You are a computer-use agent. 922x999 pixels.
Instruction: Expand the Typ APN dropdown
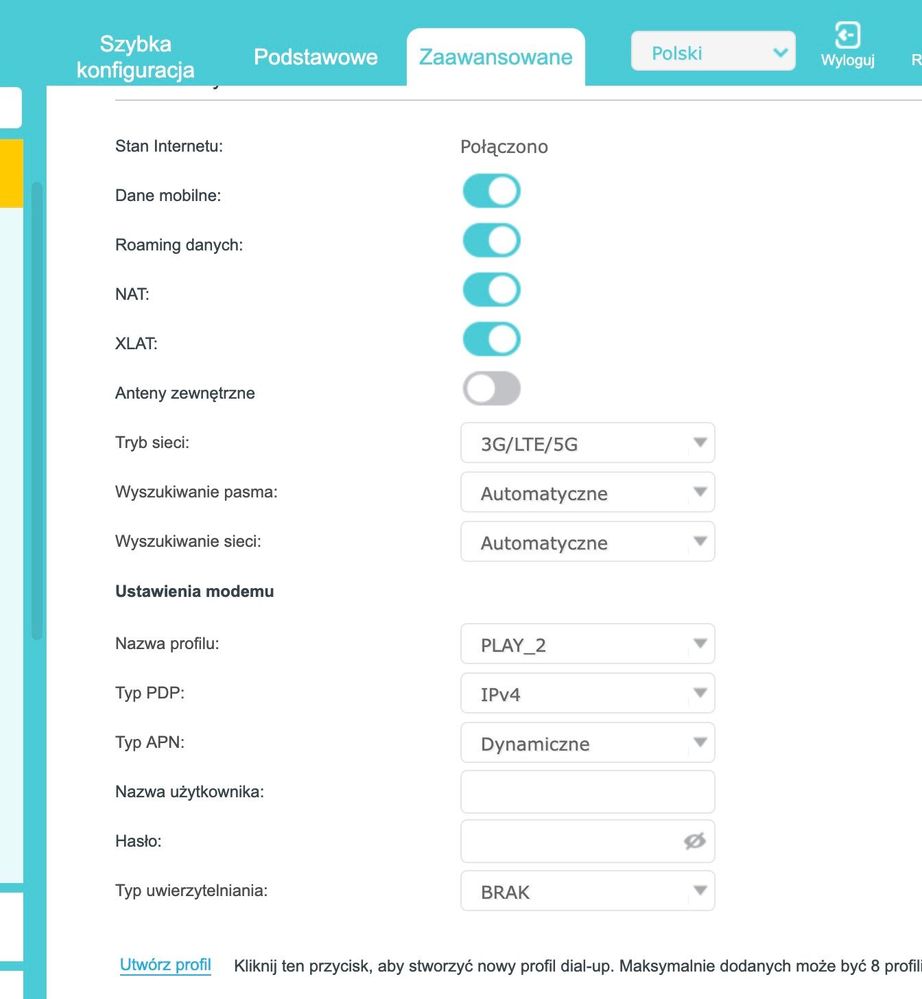(587, 743)
